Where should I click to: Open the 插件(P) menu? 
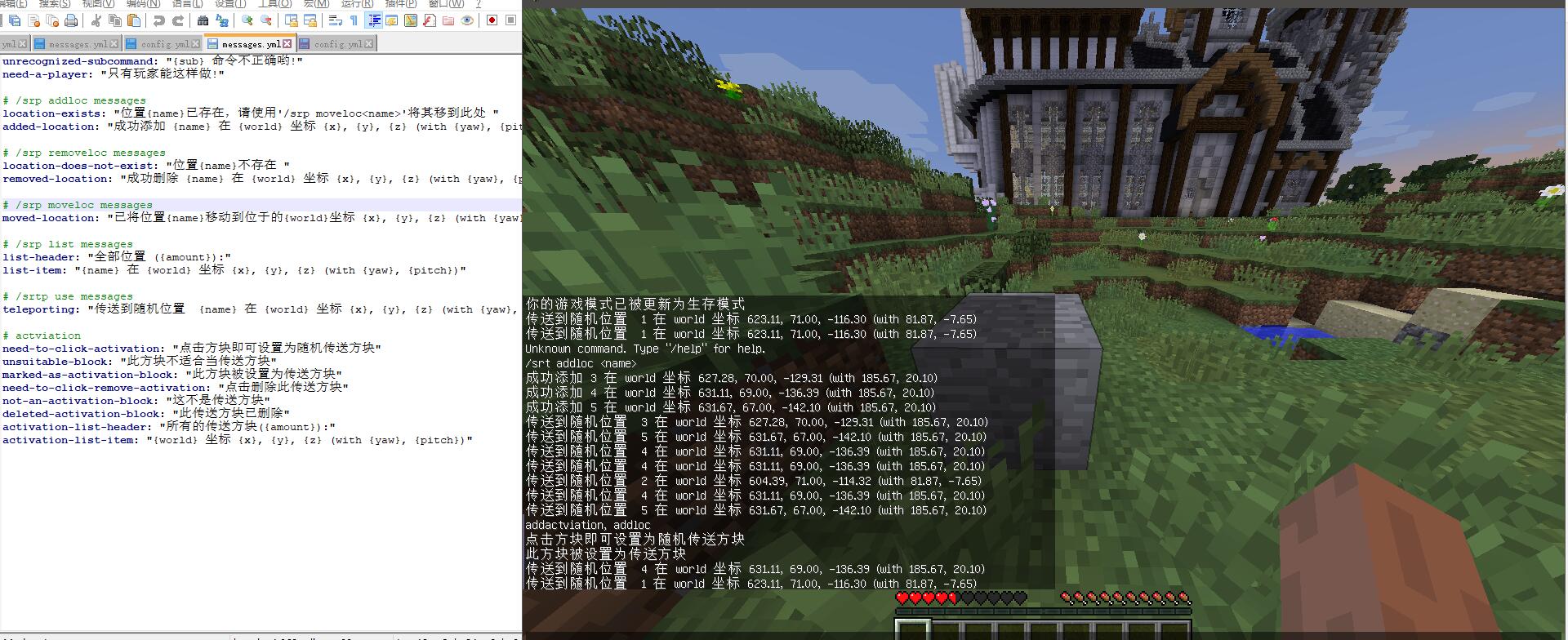point(400,4)
